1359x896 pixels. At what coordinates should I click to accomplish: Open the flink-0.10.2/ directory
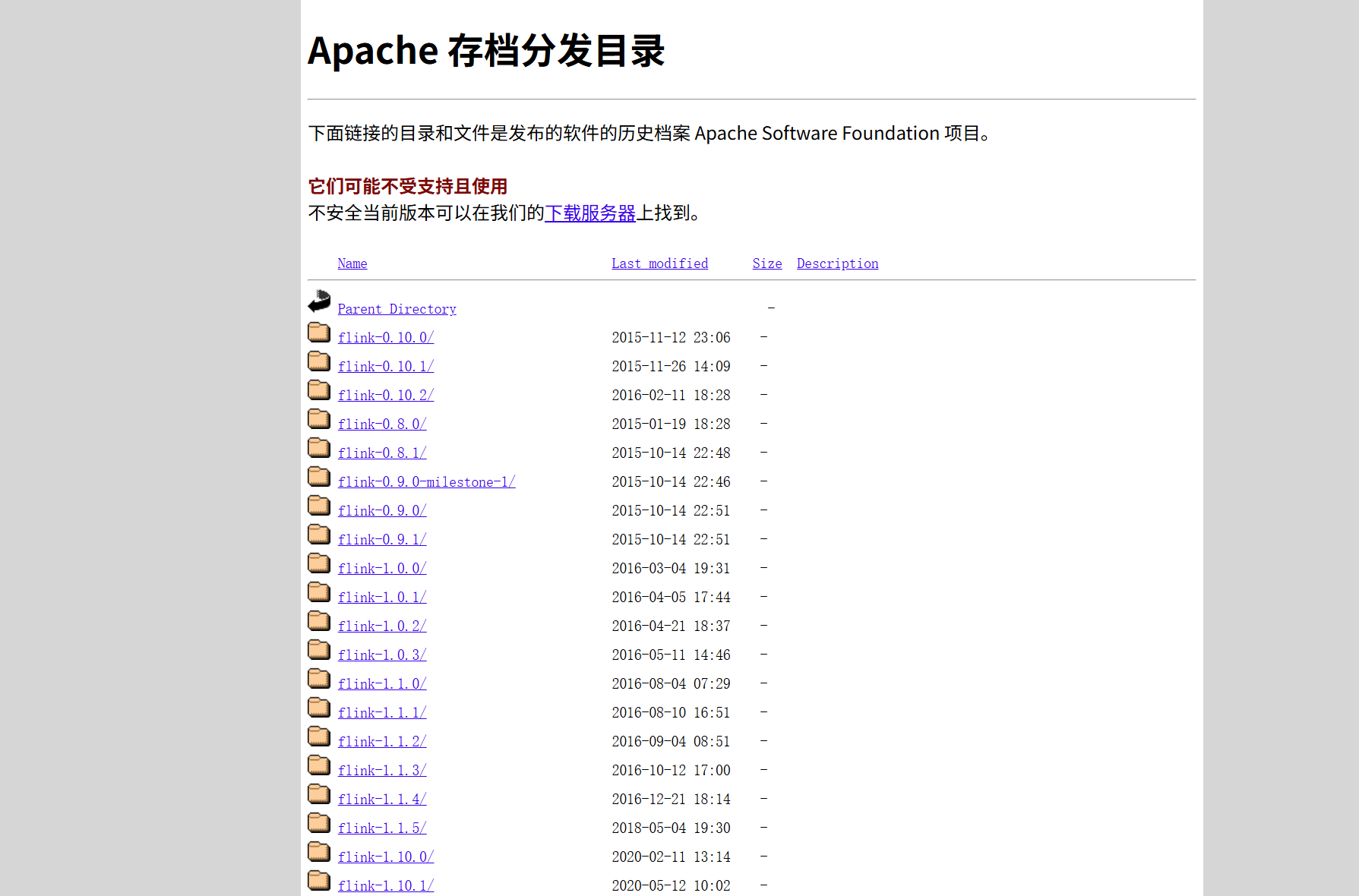pyautogui.click(x=386, y=395)
